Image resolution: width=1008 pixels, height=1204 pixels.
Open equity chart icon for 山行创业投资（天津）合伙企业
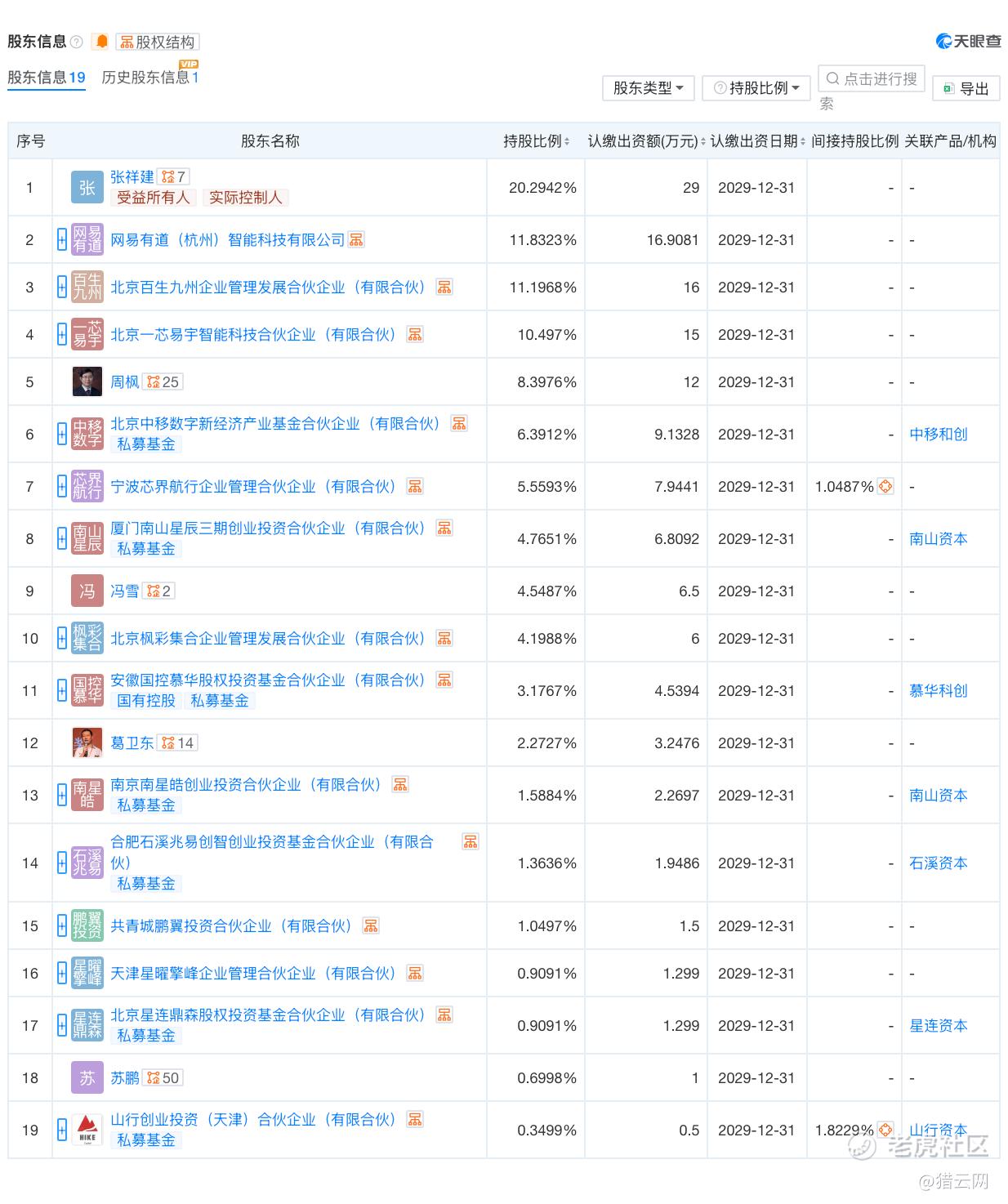[x=415, y=1120]
